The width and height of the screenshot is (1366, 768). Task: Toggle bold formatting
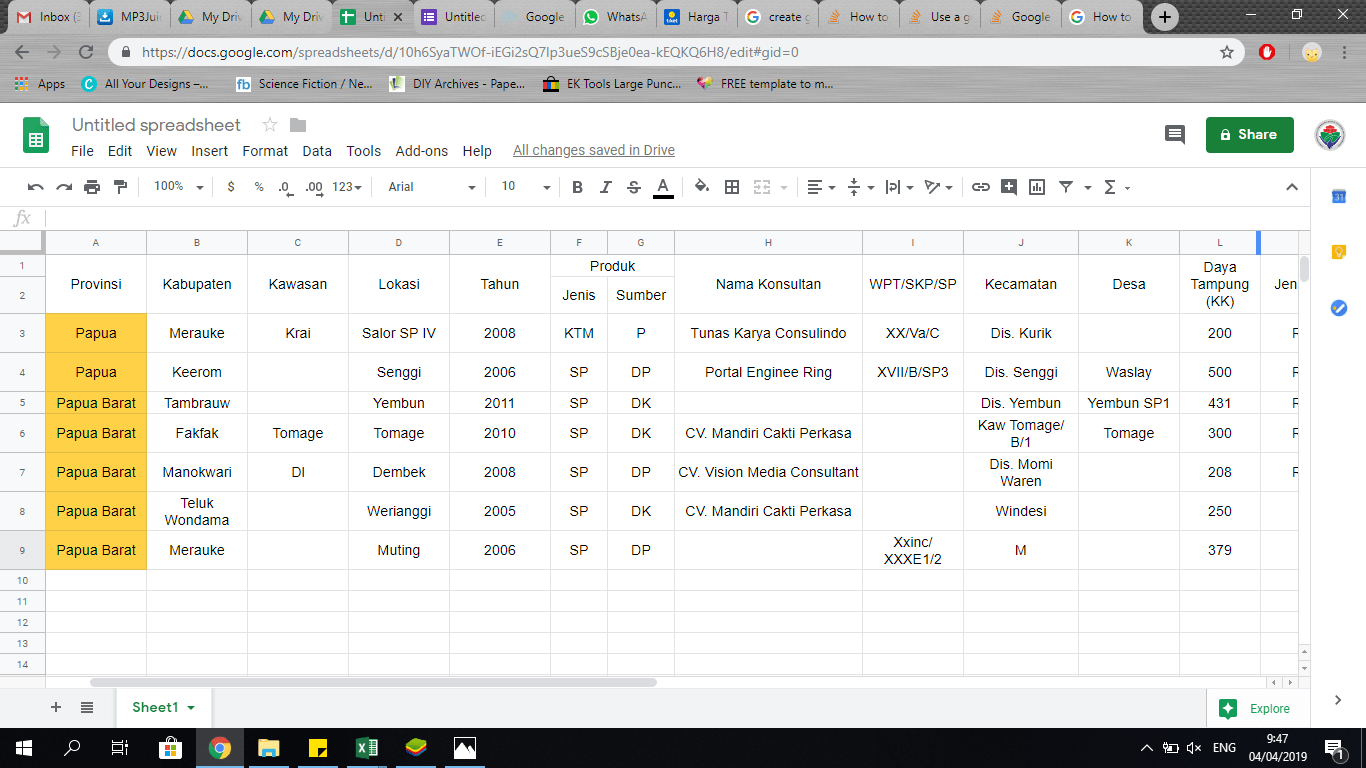click(577, 187)
